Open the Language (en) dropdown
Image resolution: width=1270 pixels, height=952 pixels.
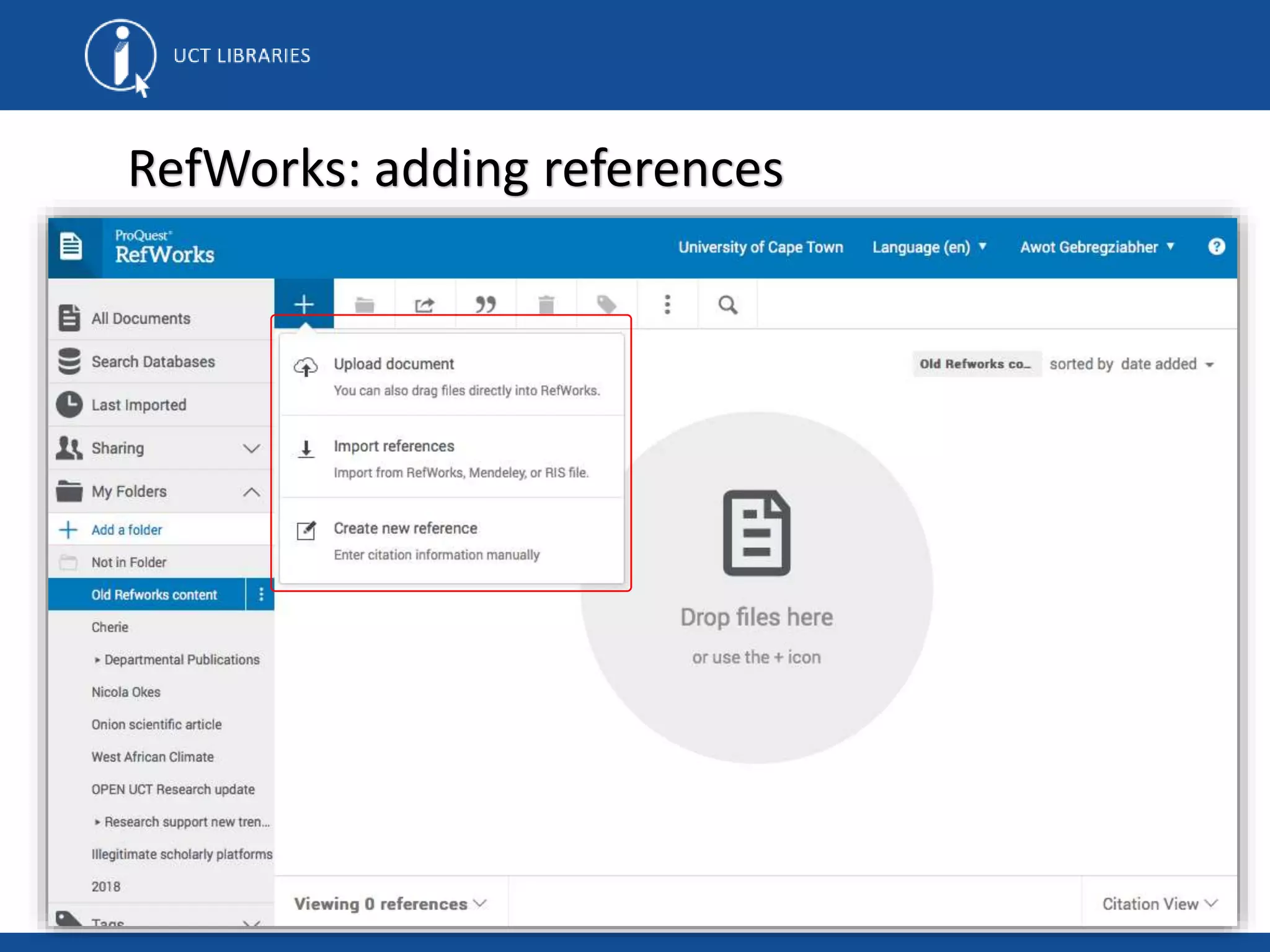(x=929, y=247)
